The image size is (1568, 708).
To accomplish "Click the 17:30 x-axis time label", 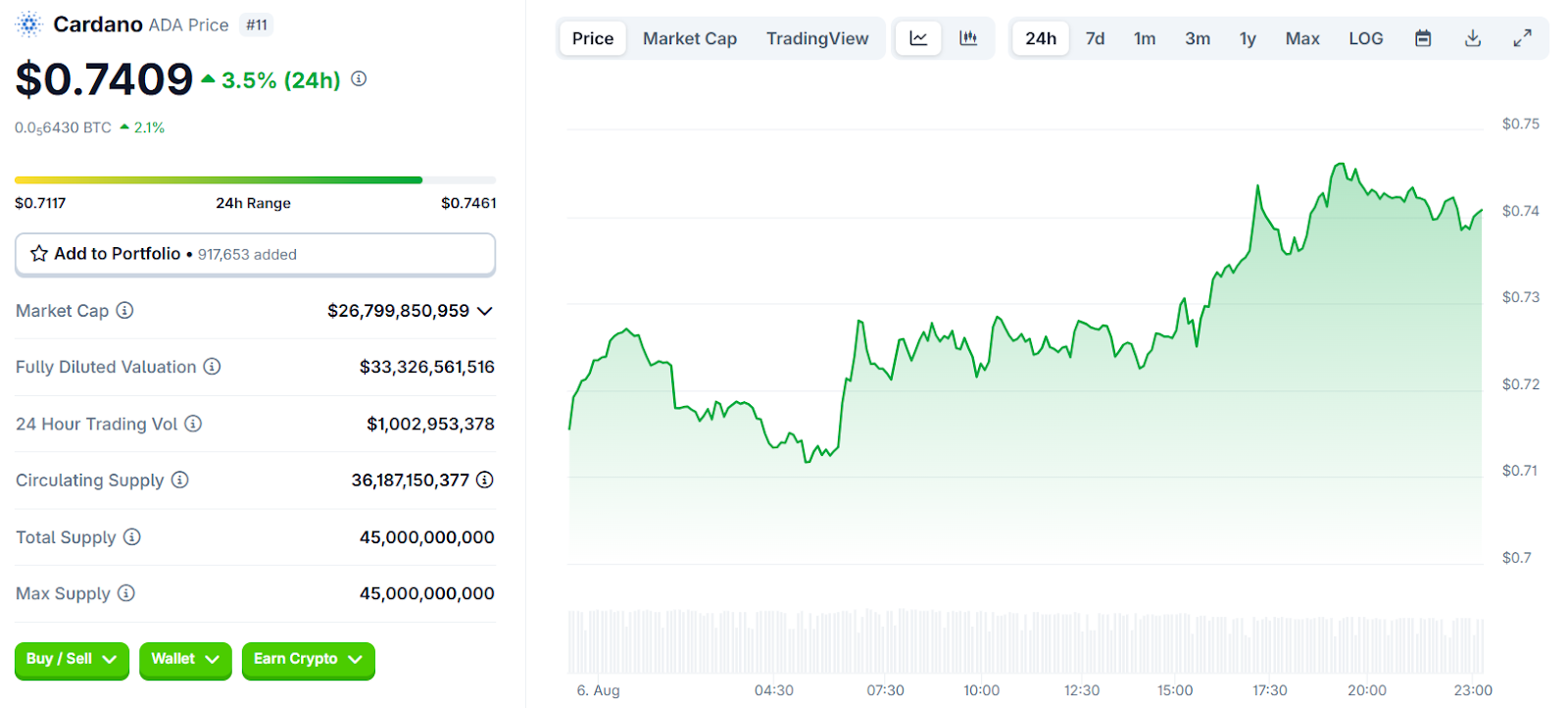I will tap(1270, 690).
